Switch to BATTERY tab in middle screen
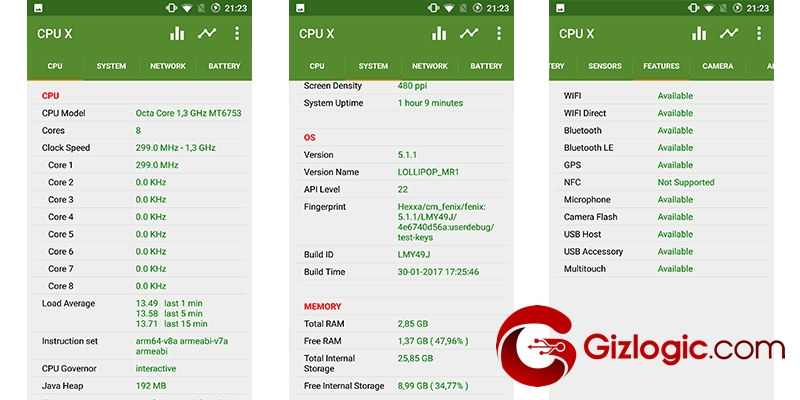 pyautogui.click(x=486, y=66)
